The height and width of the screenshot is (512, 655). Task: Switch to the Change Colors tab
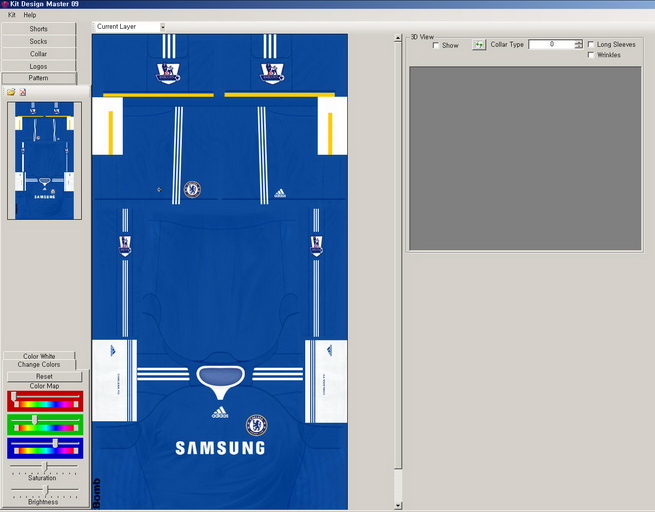(x=39, y=365)
